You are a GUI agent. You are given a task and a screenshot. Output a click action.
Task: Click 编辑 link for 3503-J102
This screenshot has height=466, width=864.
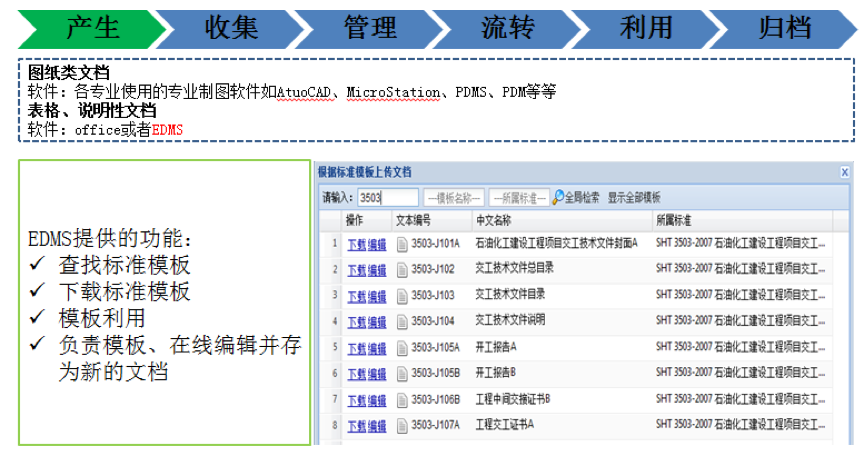point(376,270)
